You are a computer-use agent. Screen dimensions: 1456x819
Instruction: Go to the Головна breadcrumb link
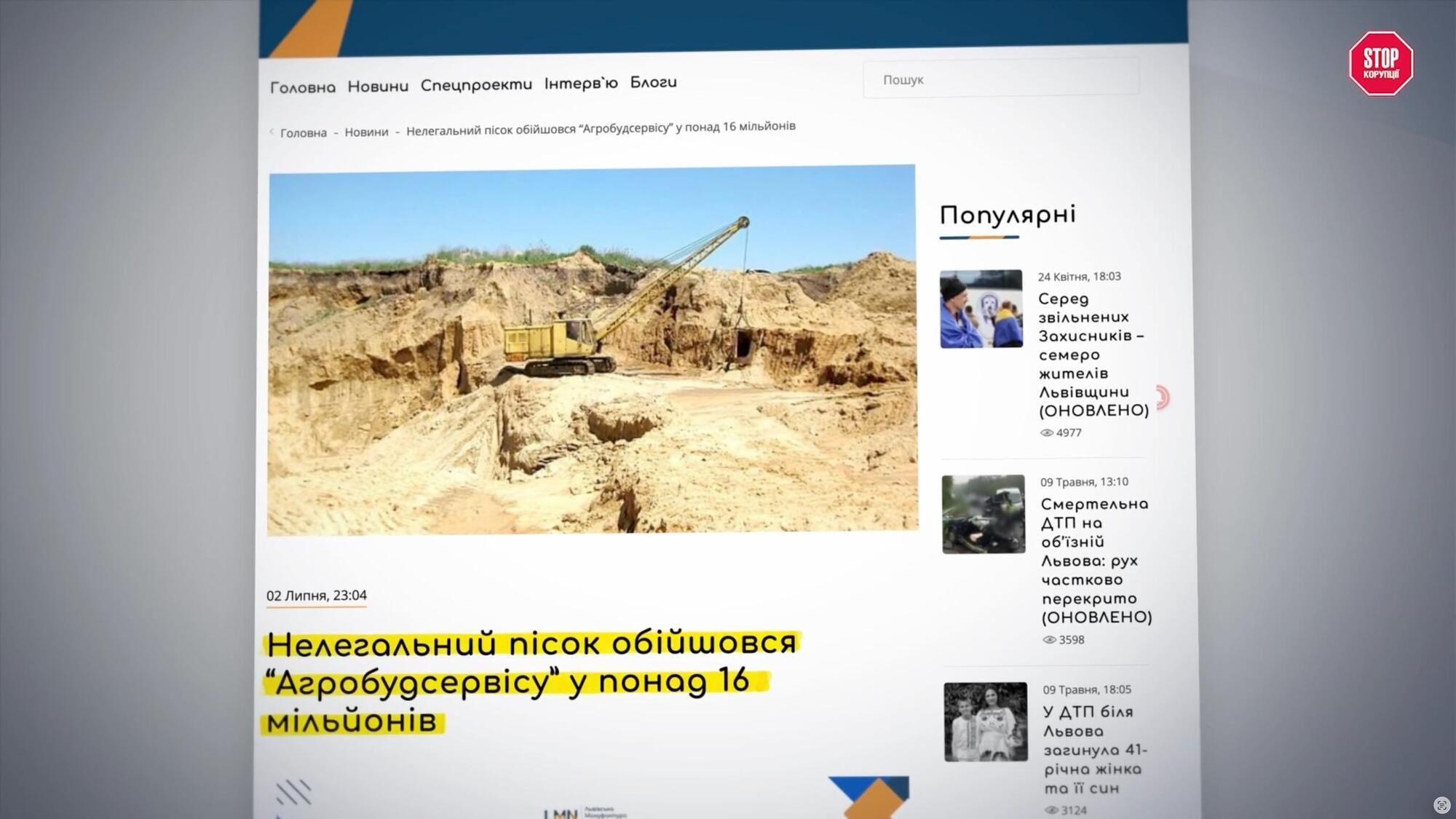coord(304,132)
